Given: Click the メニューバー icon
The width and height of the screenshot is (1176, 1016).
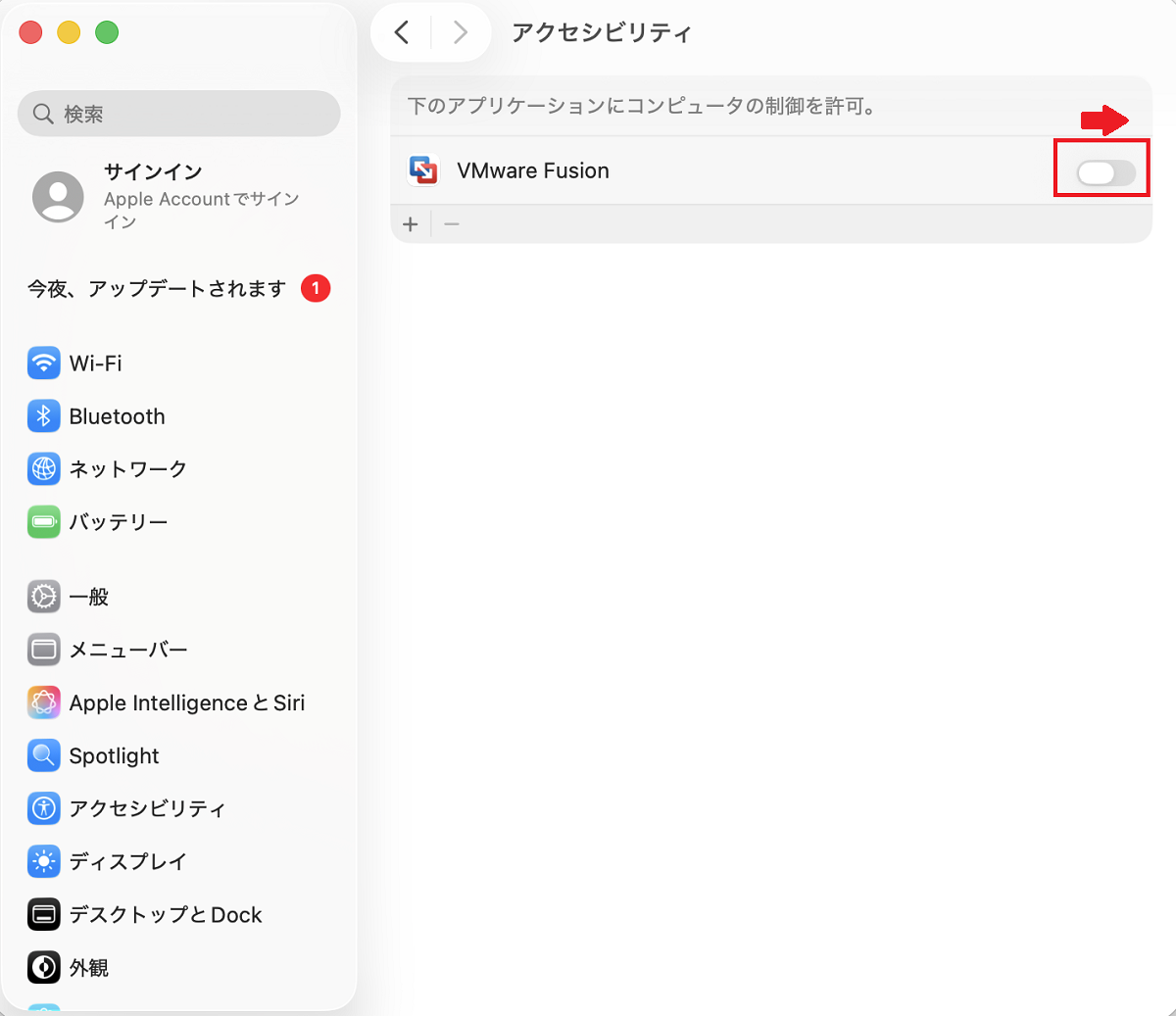Looking at the screenshot, I should pos(44,650).
